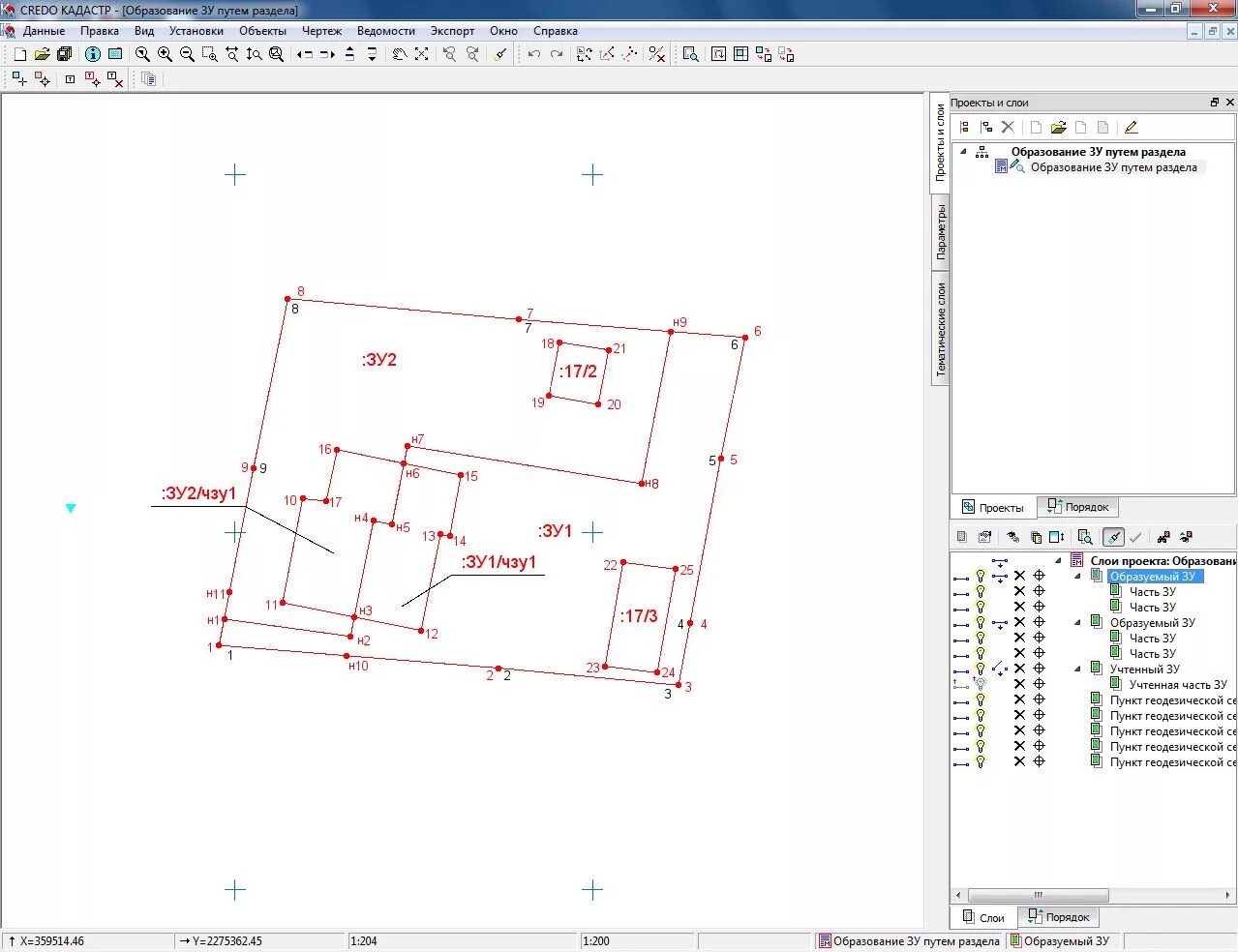Toggle grey lightbulb of Учтенная часть ЗУ layer
1238x952 pixels.
(x=981, y=684)
